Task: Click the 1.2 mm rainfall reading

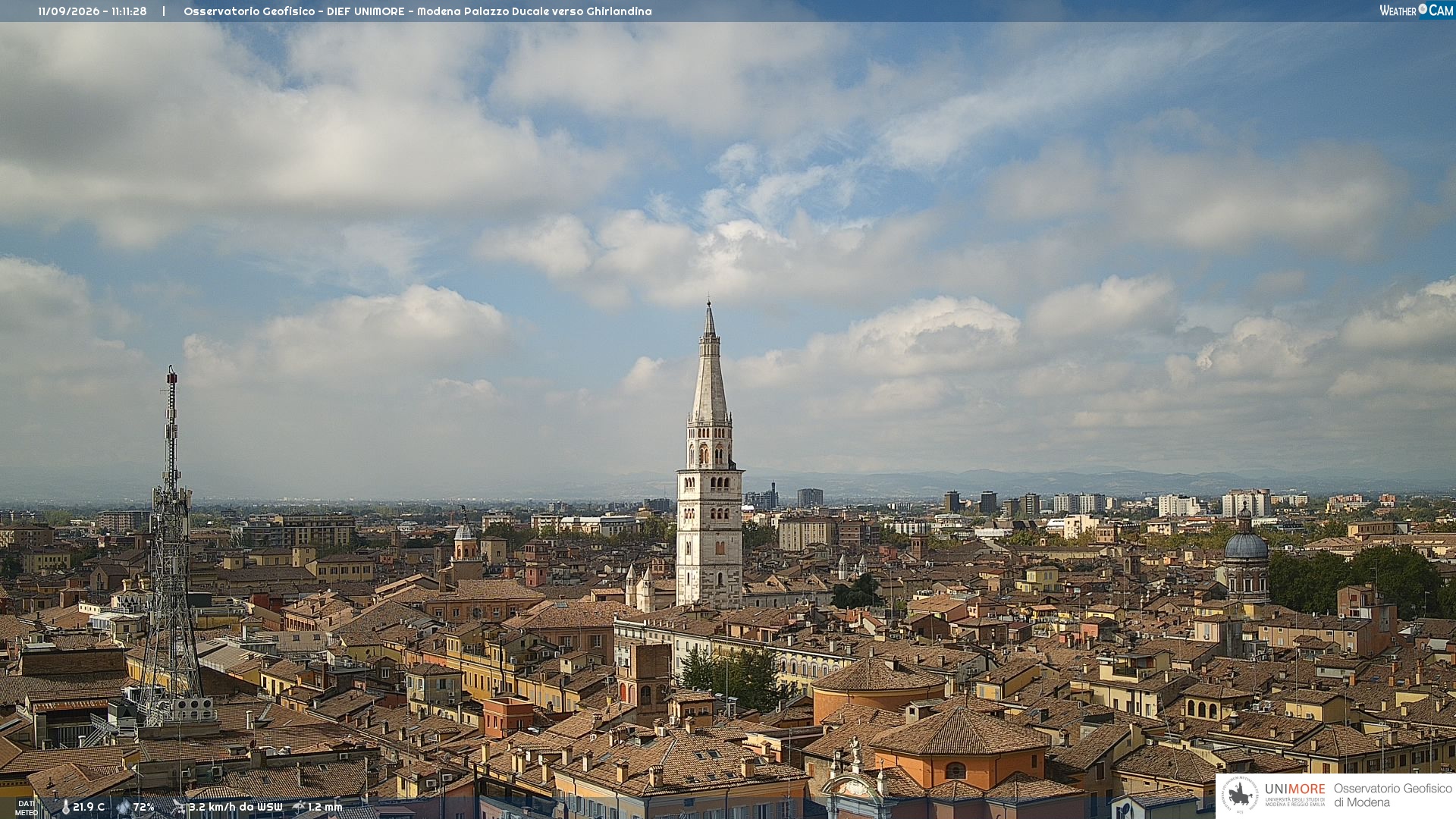Action: point(325,807)
